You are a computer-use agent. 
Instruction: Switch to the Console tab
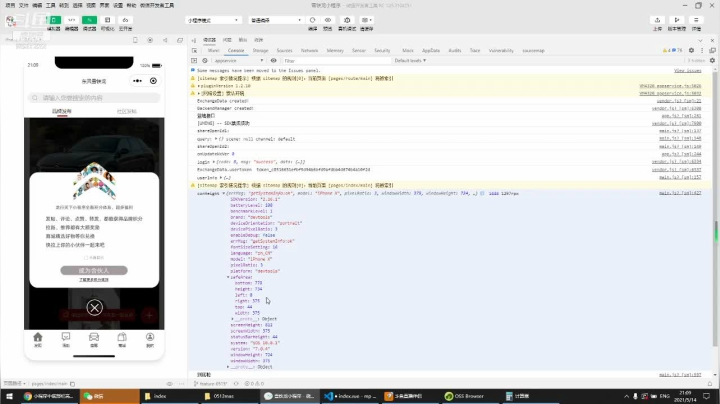point(236,50)
